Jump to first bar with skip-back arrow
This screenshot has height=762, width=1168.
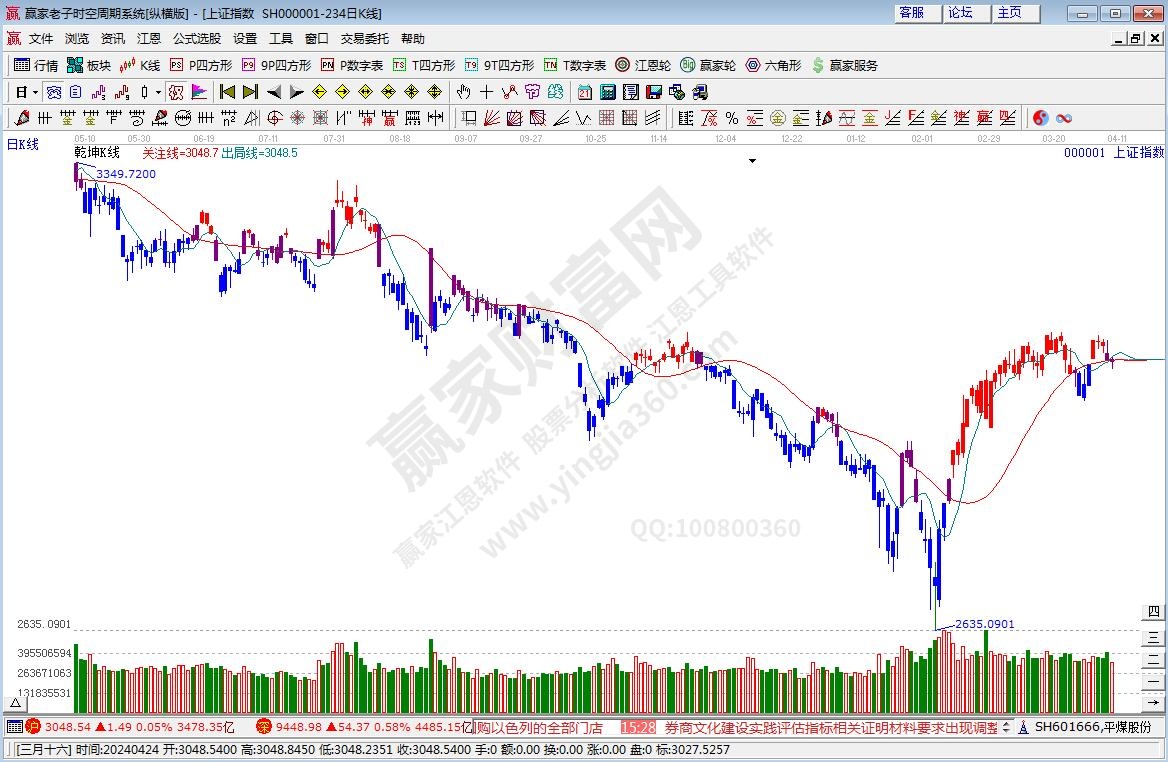tap(227, 92)
